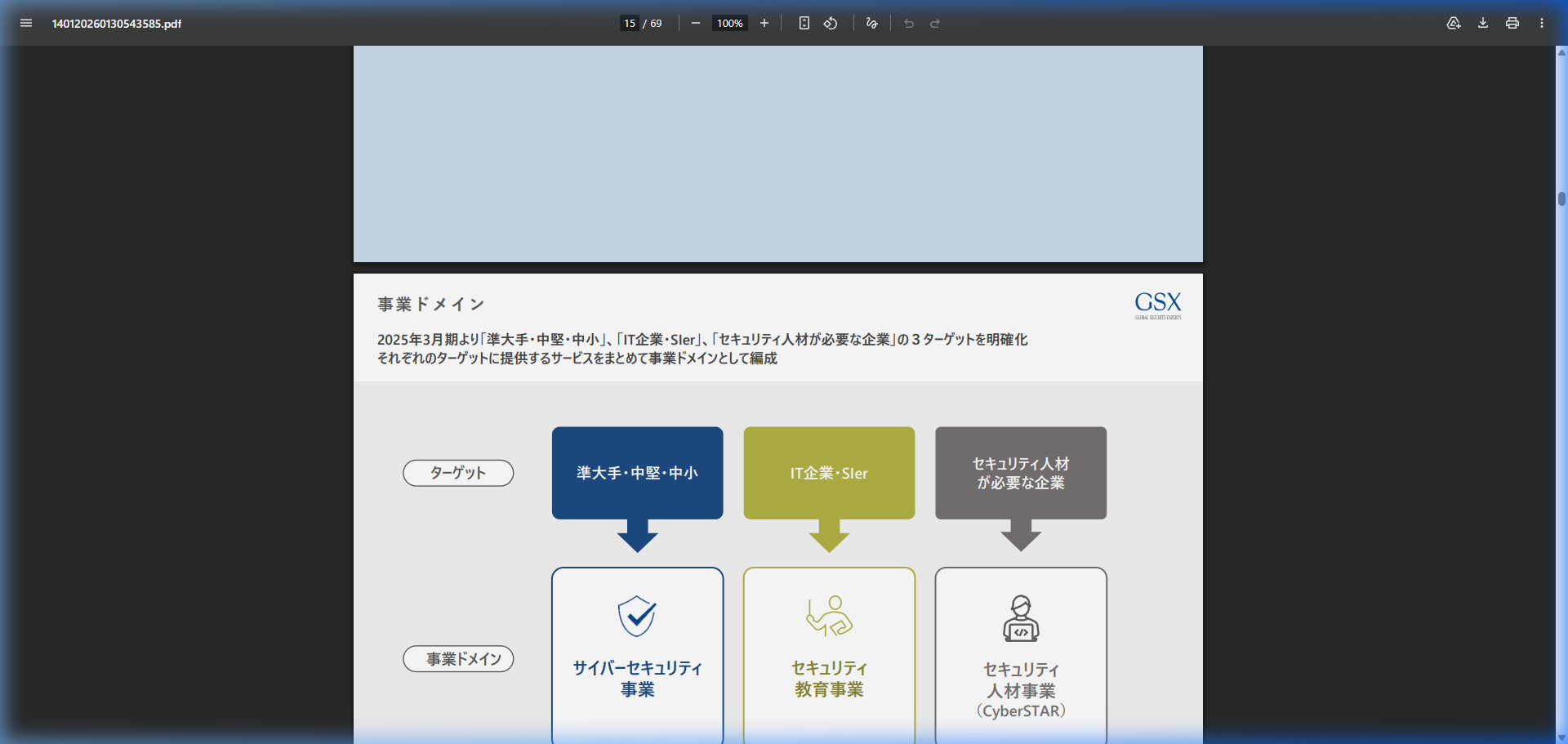Click the dark blue 準大手・中堅・中小 target box
This screenshot has width=1568, height=744.
tap(637, 472)
